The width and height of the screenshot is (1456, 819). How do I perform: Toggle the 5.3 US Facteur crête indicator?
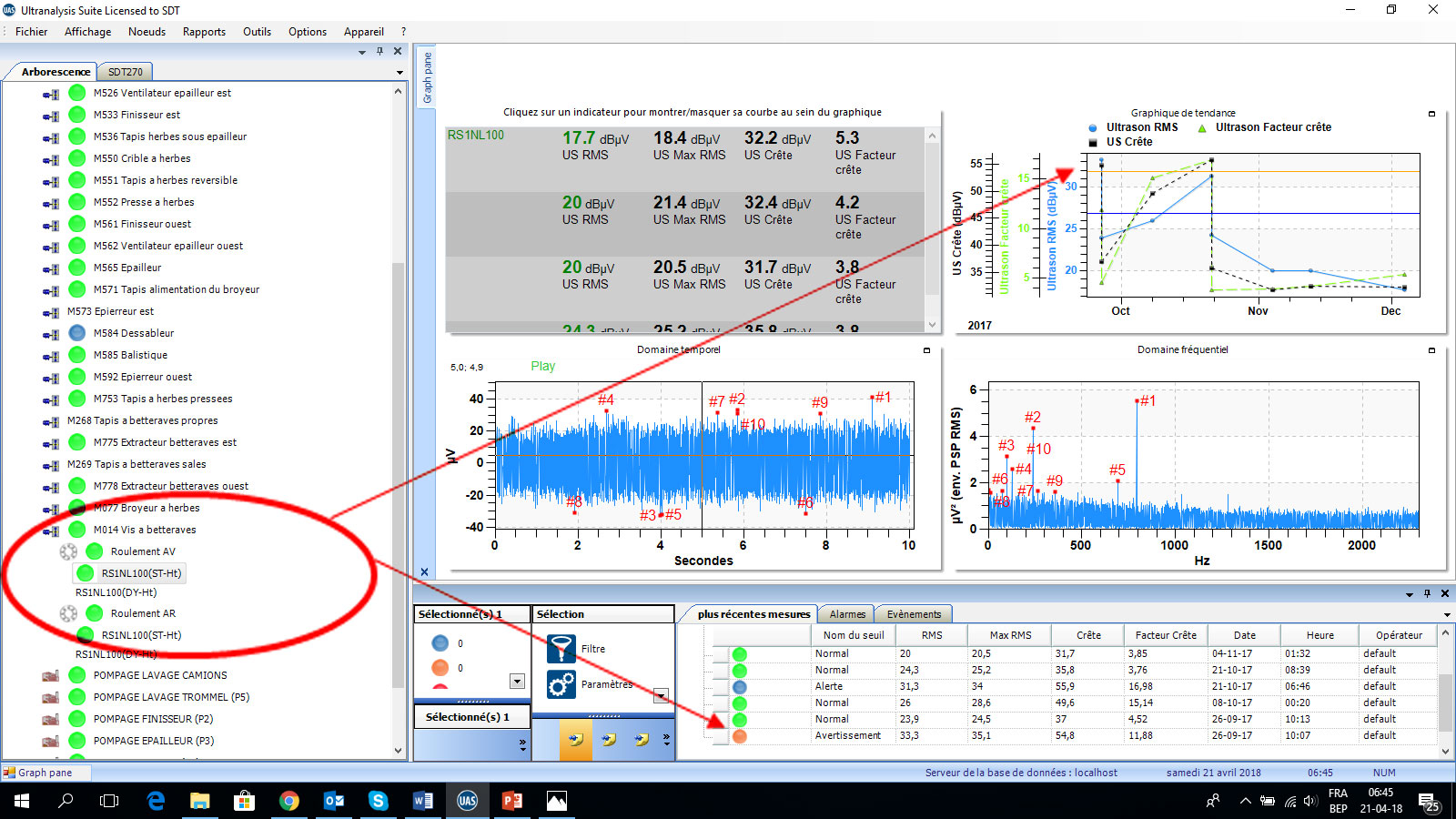[865, 152]
